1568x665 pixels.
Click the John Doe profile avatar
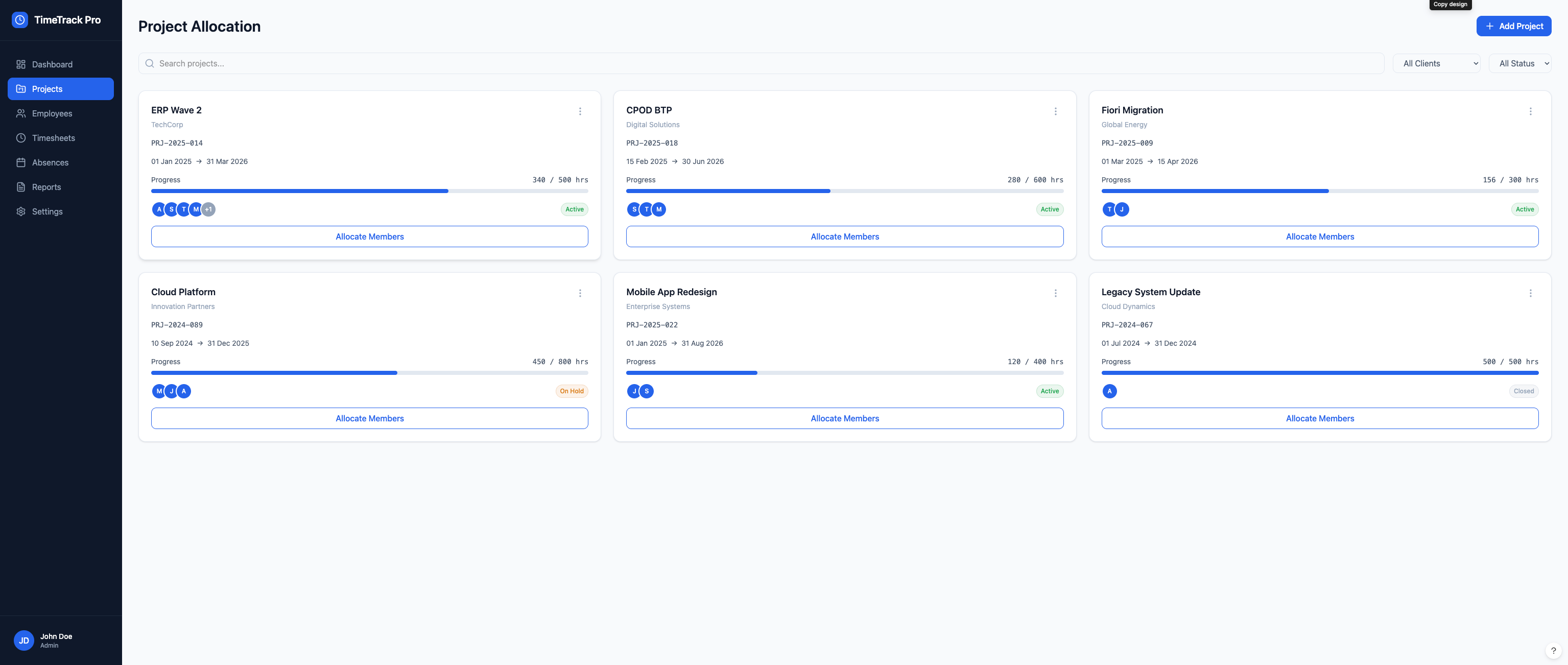point(23,640)
